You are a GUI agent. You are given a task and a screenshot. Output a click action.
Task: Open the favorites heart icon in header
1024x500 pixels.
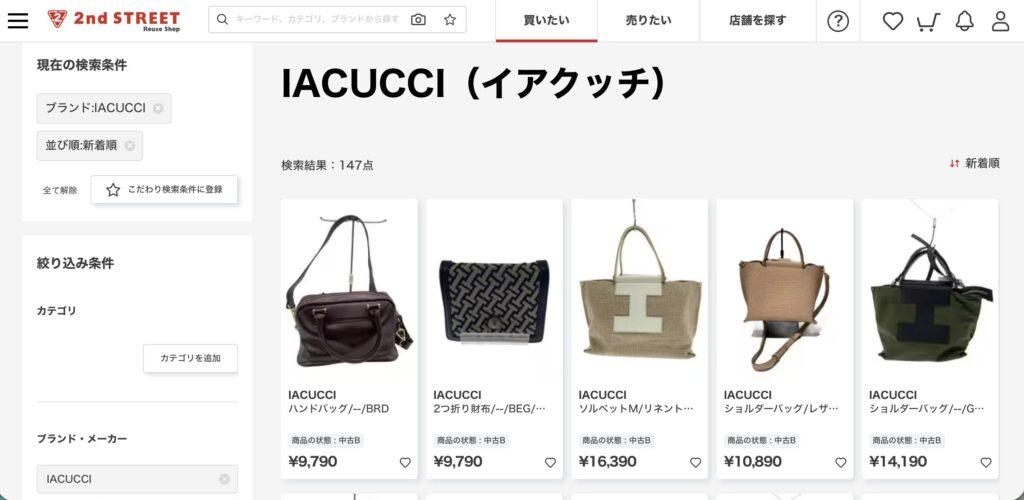click(893, 21)
